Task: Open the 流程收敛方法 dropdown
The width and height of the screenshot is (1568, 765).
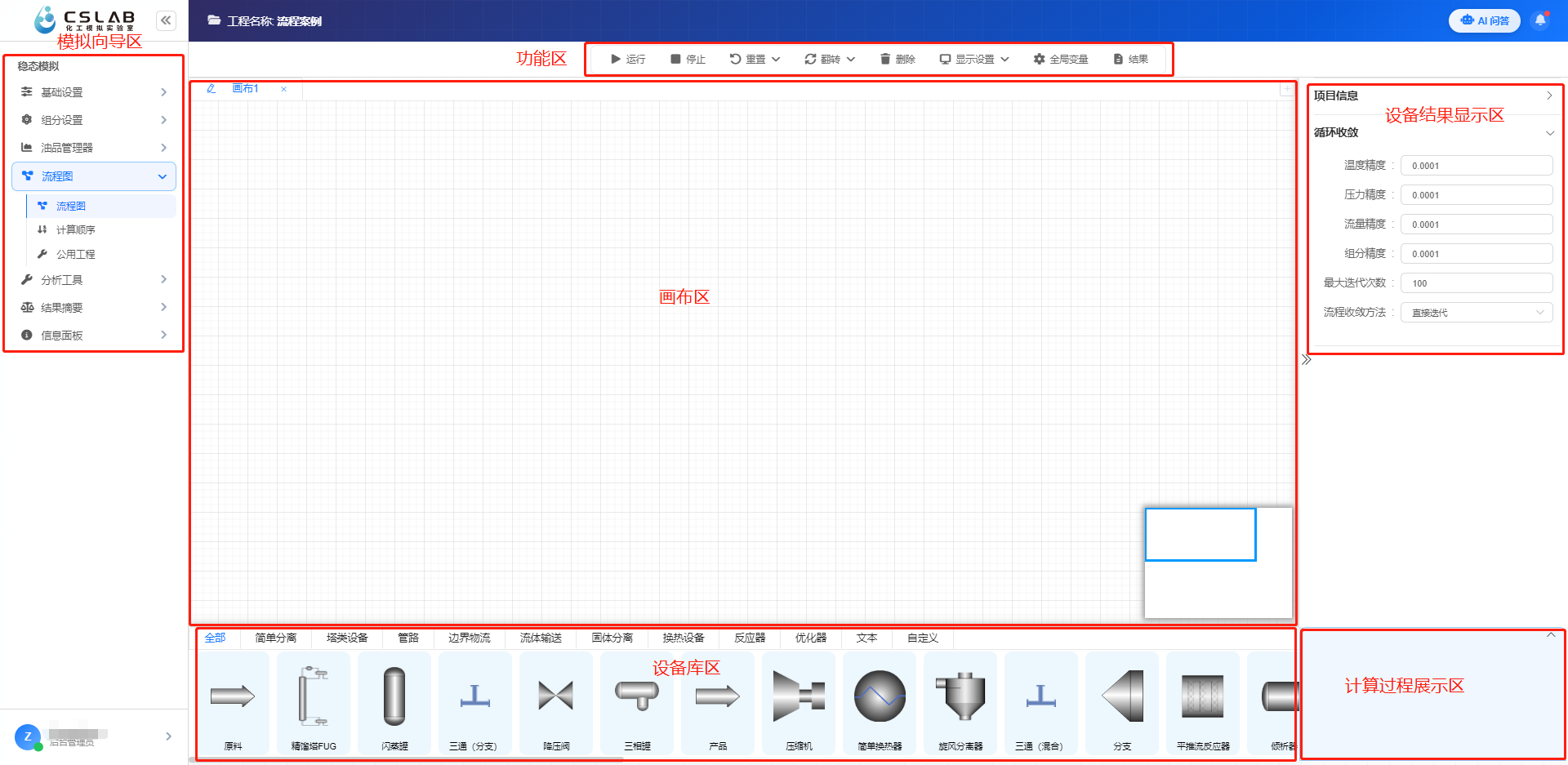Action: (x=1477, y=313)
